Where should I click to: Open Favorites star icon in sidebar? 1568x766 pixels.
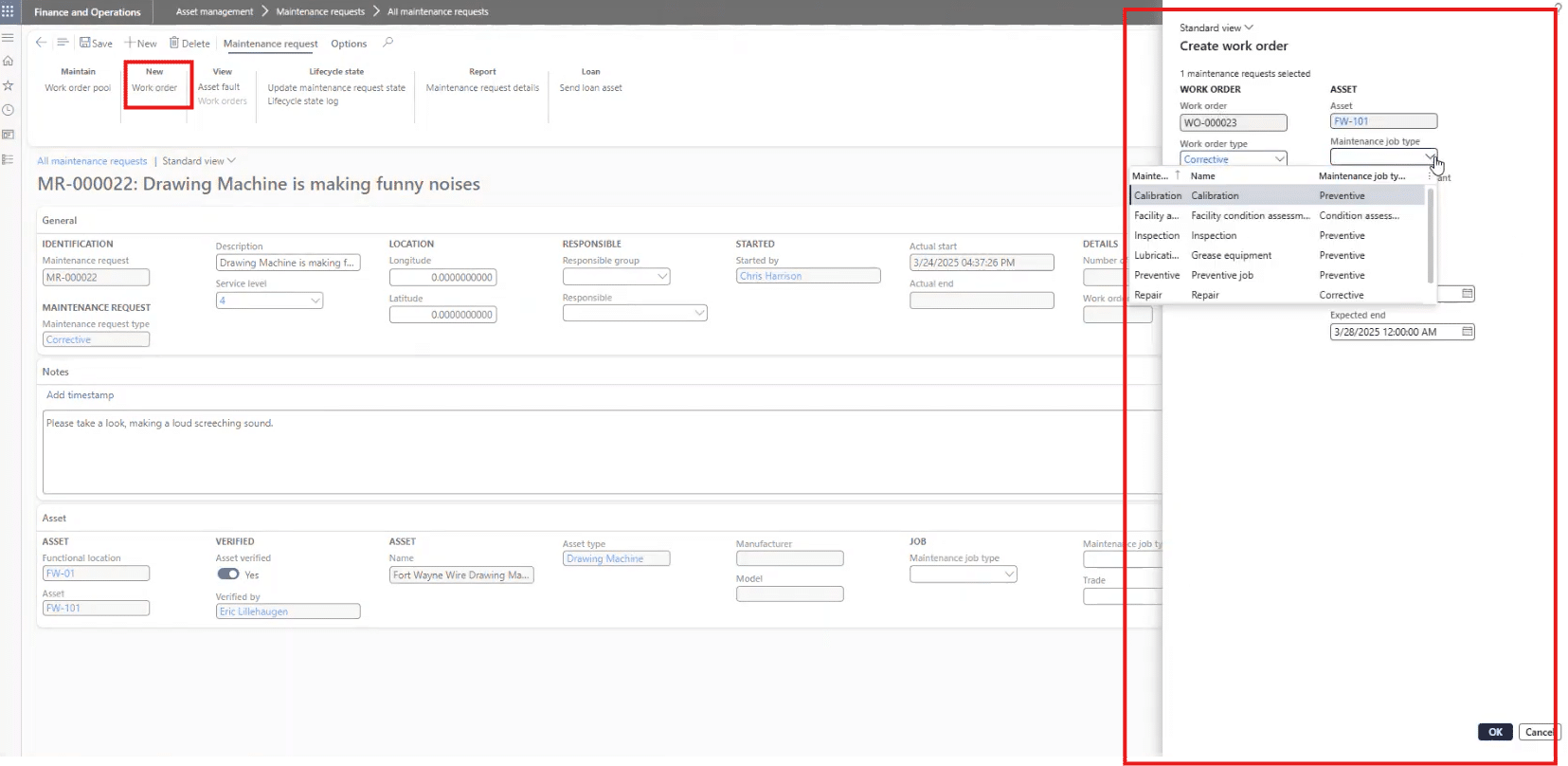click(9, 85)
